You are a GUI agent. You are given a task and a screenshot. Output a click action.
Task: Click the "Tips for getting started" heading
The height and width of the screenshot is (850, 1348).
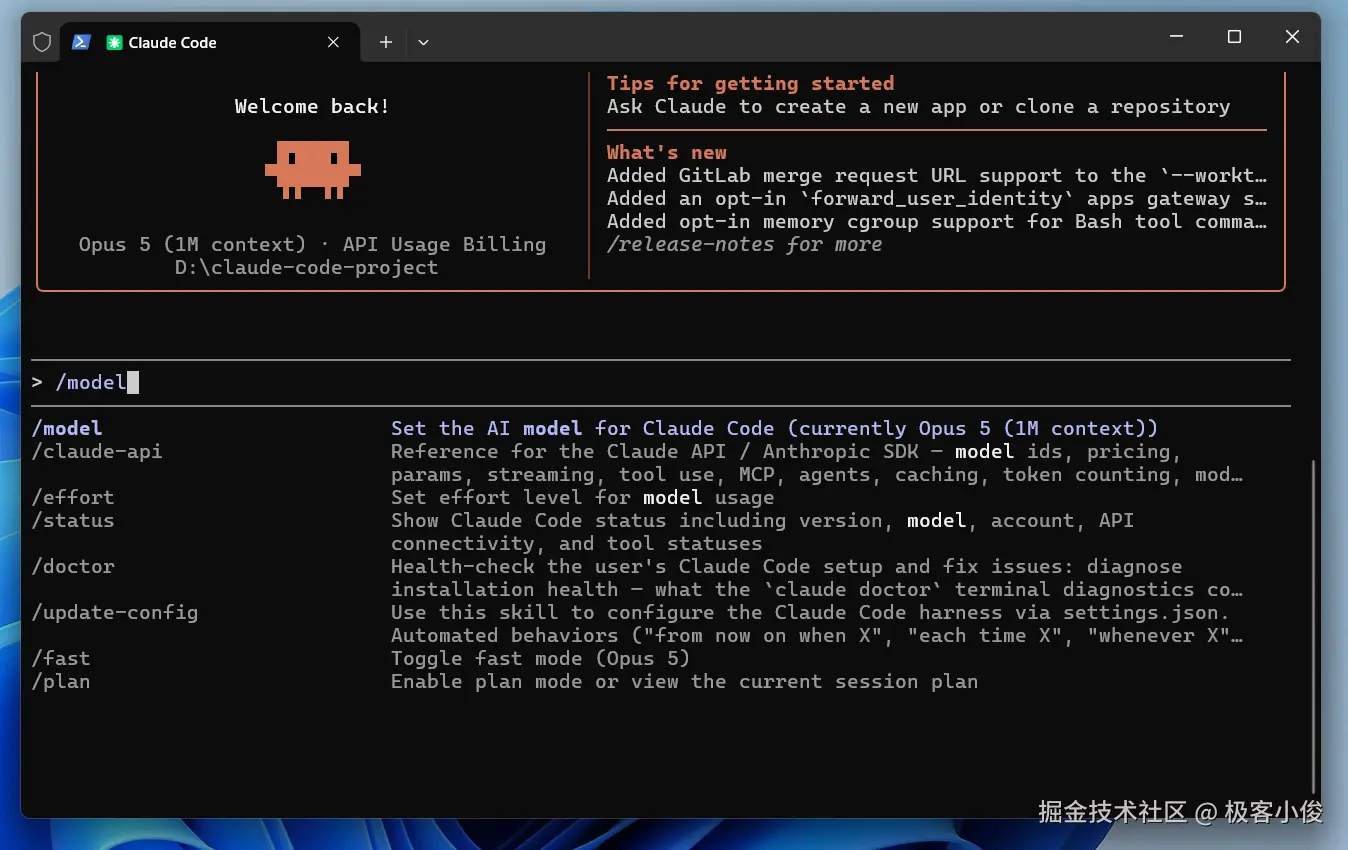(x=751, y=83)
